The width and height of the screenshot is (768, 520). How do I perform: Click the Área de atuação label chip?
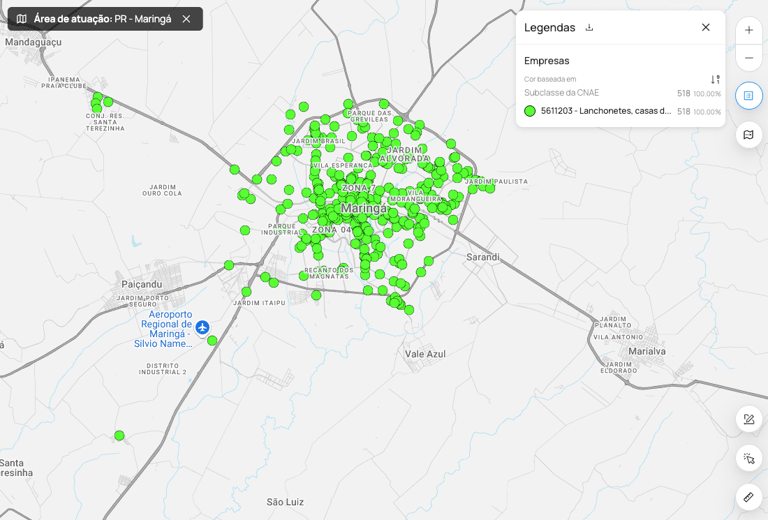coord(102,19)
